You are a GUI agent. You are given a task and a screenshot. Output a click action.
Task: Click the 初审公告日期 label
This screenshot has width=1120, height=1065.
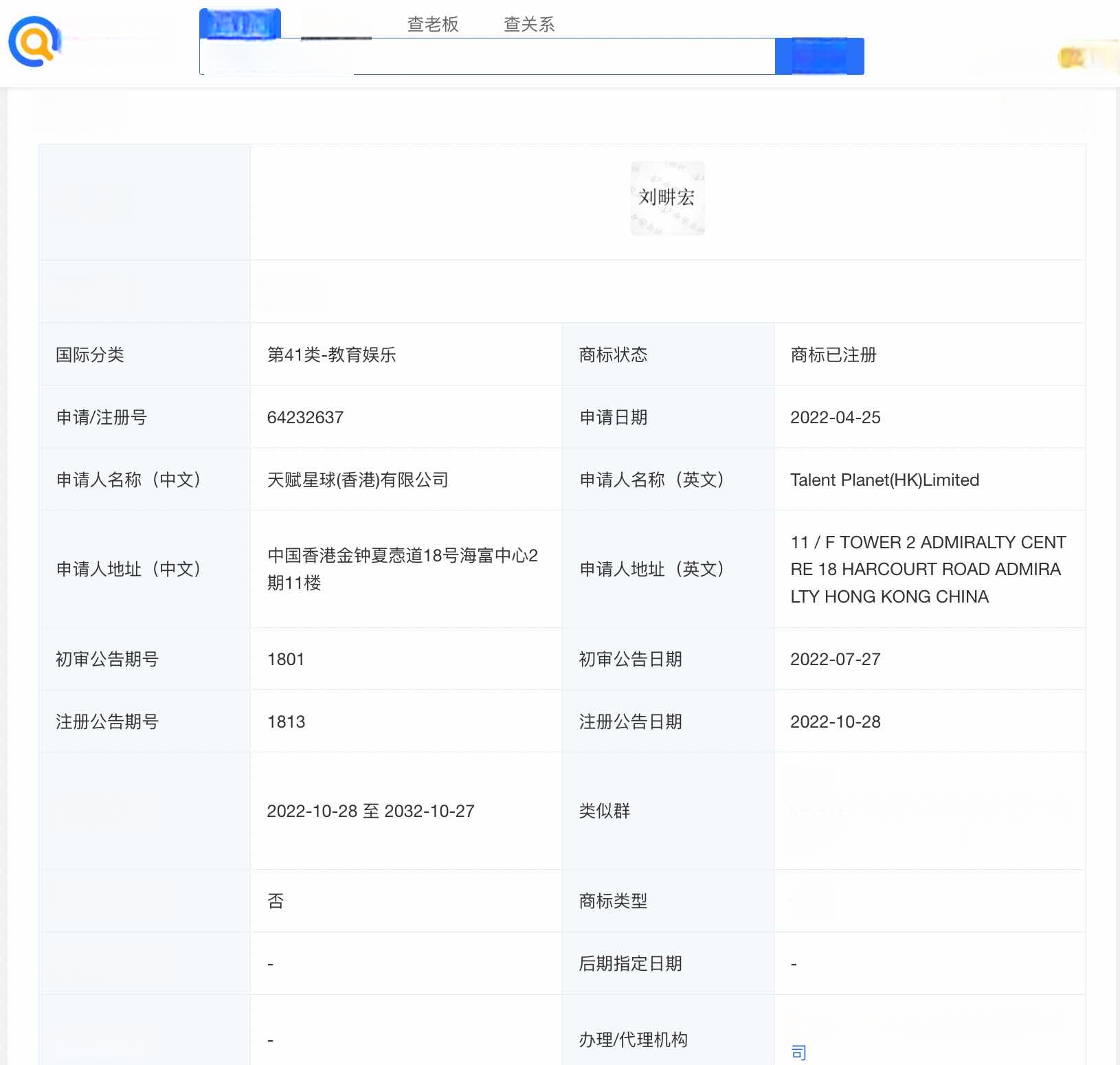(x=631, y=659)
